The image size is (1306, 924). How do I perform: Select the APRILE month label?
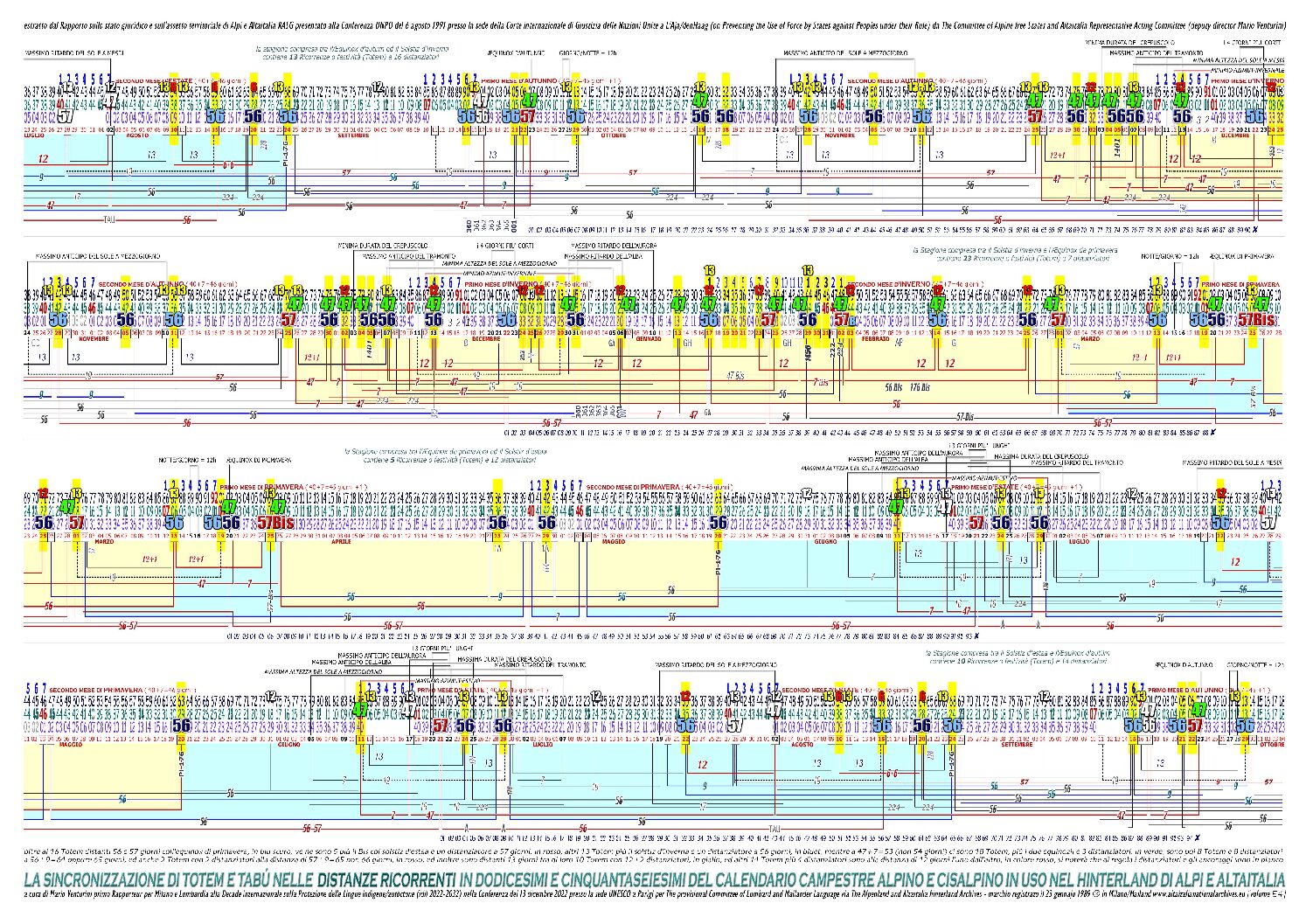pos(341,541)
